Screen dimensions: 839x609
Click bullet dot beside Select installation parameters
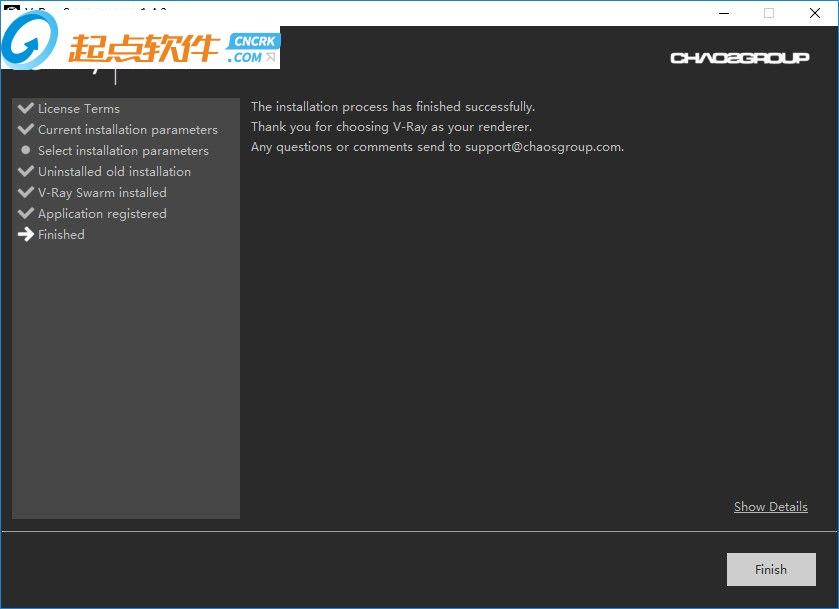26,150
